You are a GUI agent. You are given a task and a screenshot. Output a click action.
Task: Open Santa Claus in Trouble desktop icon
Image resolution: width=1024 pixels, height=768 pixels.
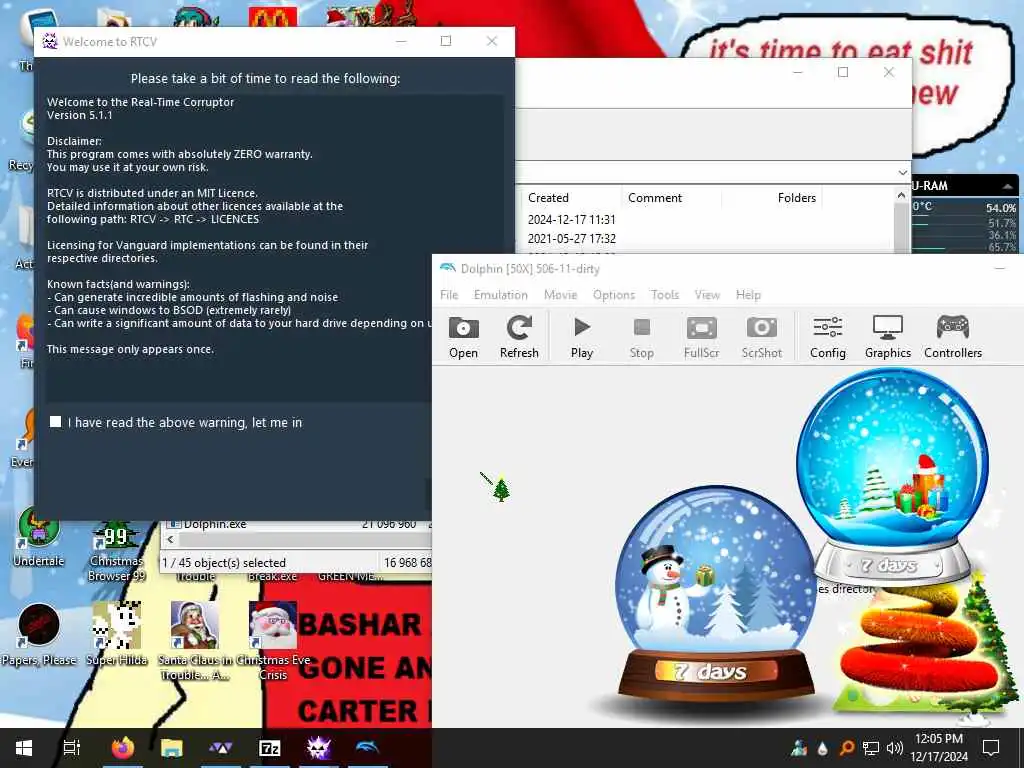tap(195, 640)
